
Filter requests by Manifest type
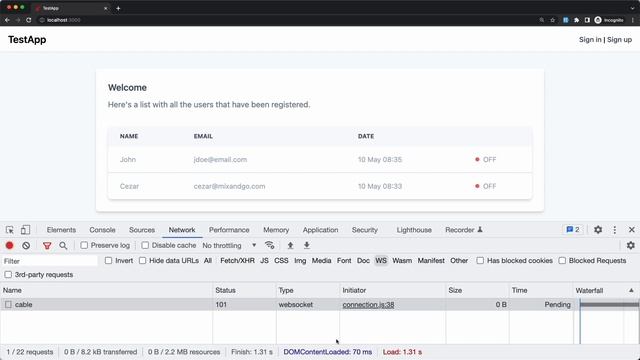coord(431,260)
